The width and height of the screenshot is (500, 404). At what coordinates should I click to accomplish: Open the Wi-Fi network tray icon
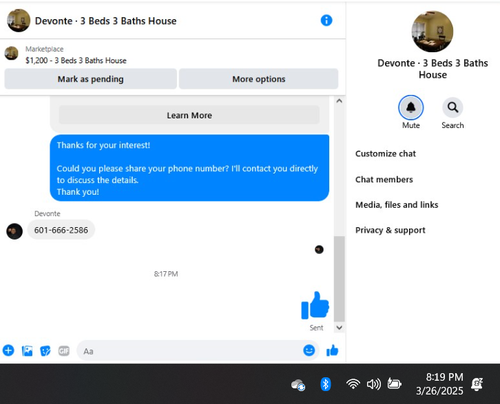tap(353, 384)
